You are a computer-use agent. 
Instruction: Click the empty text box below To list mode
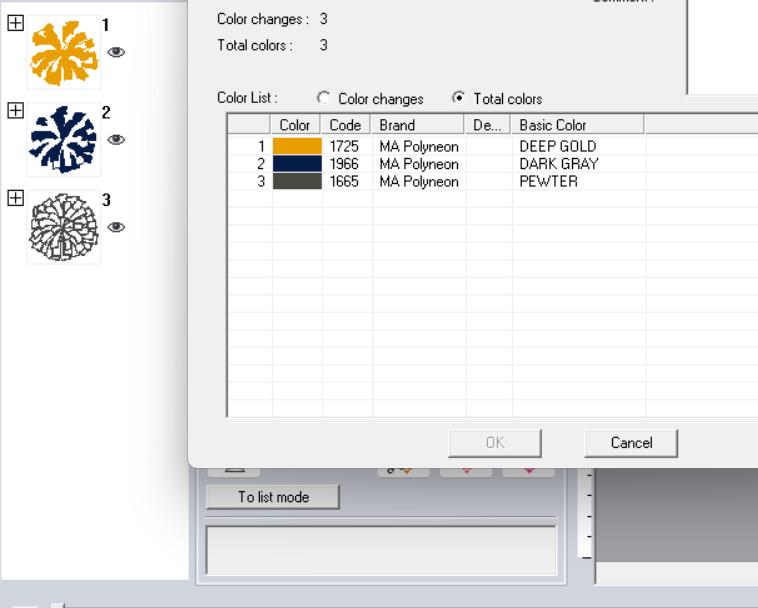pos(381,550)
